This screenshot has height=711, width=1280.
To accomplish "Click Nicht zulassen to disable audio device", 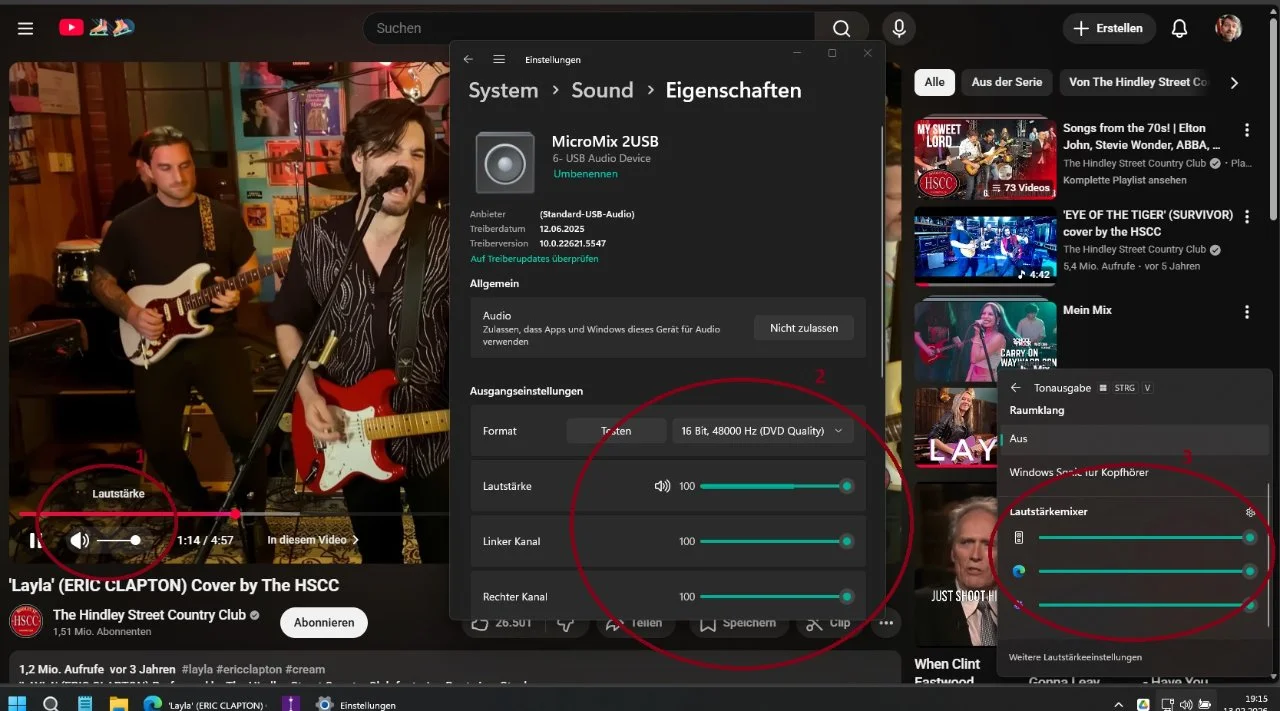I will (803, 328).
